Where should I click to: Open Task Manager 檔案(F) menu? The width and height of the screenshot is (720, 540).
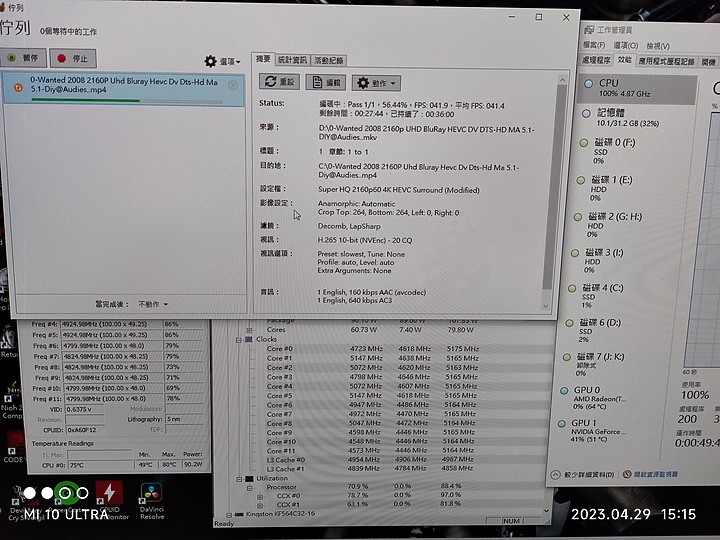click(x=594, y=45)
